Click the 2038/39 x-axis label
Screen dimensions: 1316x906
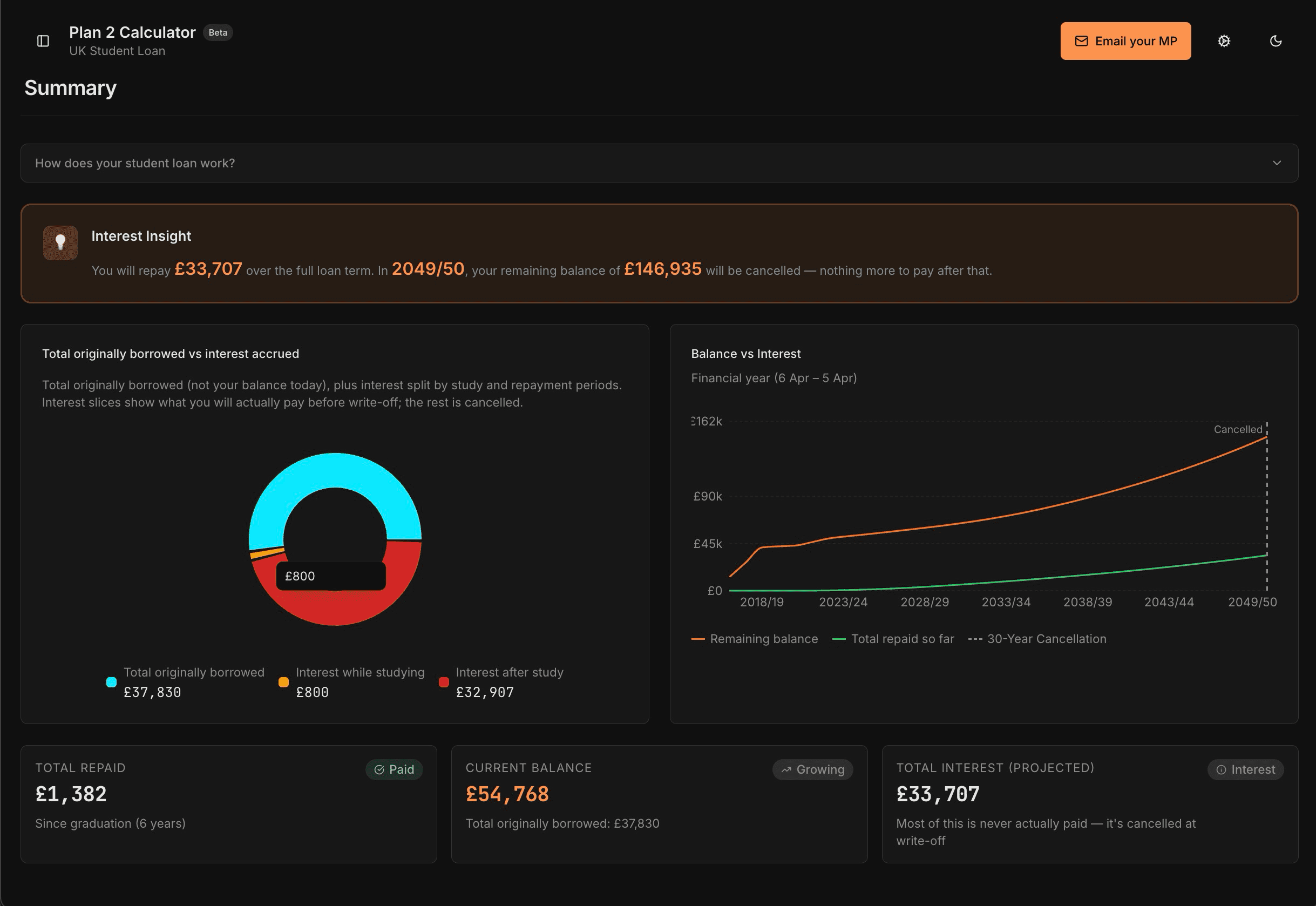tap(1087, 603)
